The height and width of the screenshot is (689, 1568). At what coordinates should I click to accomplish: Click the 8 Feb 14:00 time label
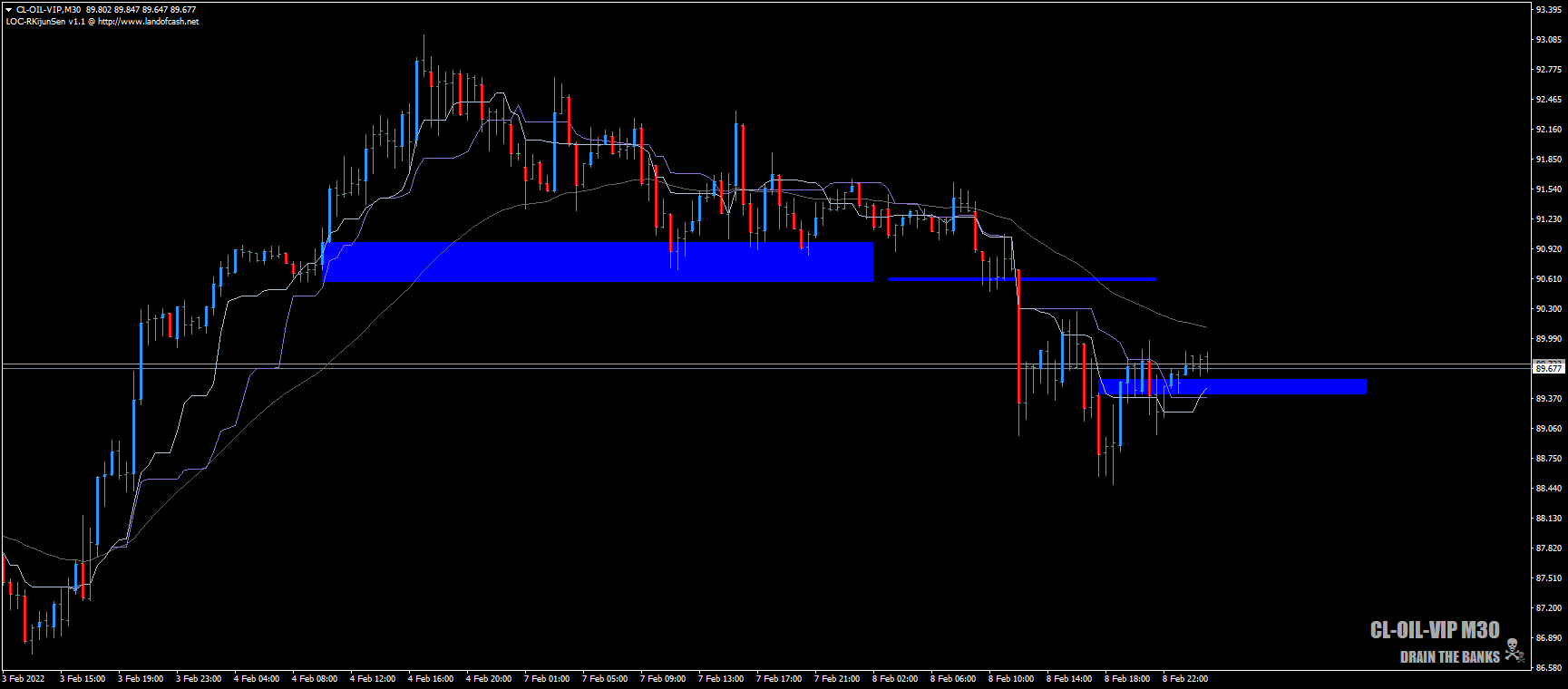[x=1069, y=679]
